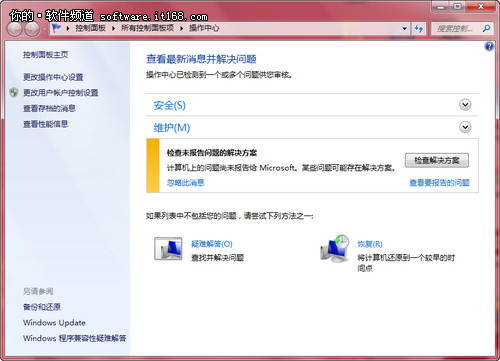Select 控制面板 breadcrumb item
Screen dimensions: 500x361
(x=91, y=28)
